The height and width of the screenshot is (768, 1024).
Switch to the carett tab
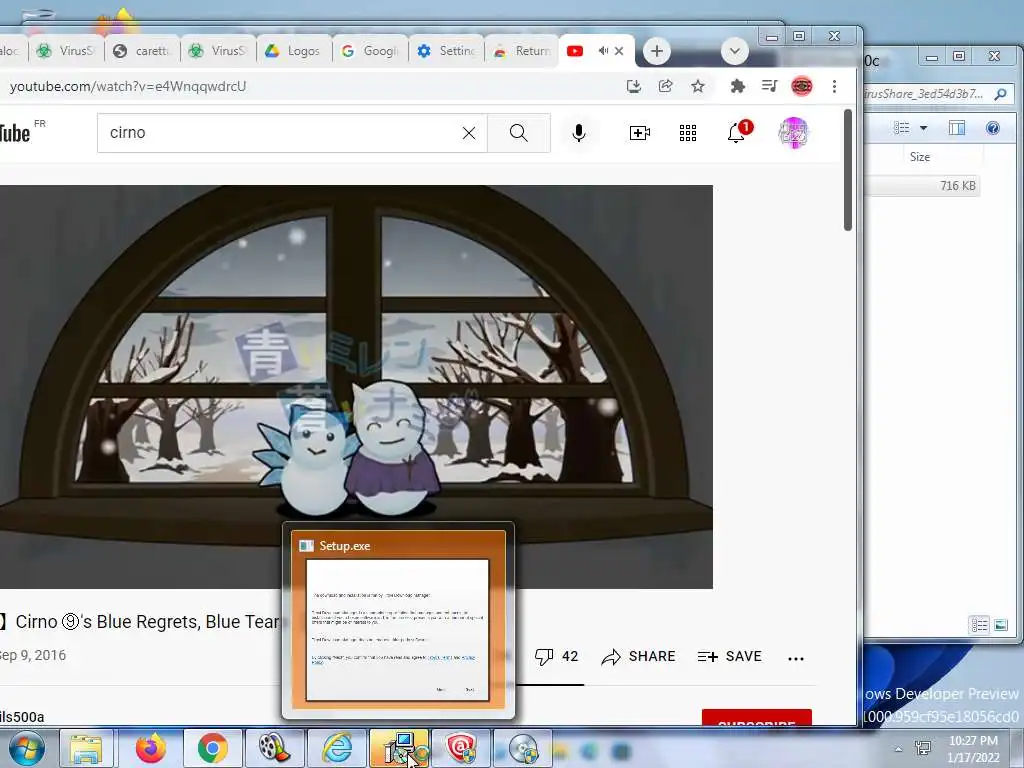point(142,51)
